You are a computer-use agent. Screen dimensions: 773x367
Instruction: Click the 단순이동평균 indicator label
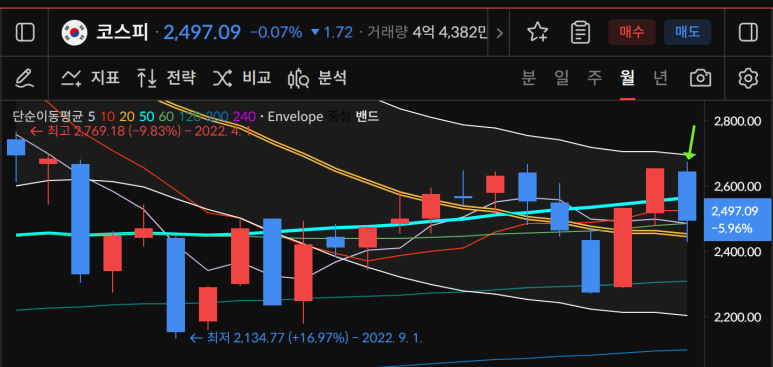click(48, 117)
